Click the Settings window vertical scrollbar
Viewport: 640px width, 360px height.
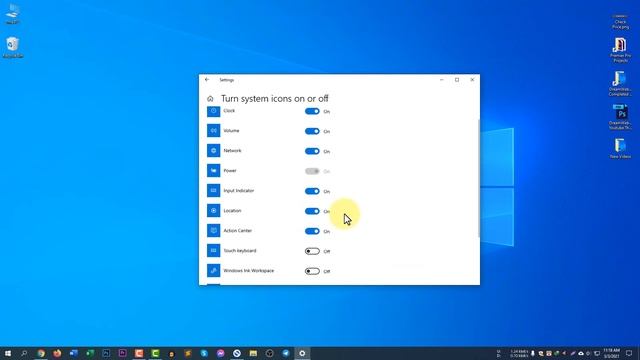[478, 178]
